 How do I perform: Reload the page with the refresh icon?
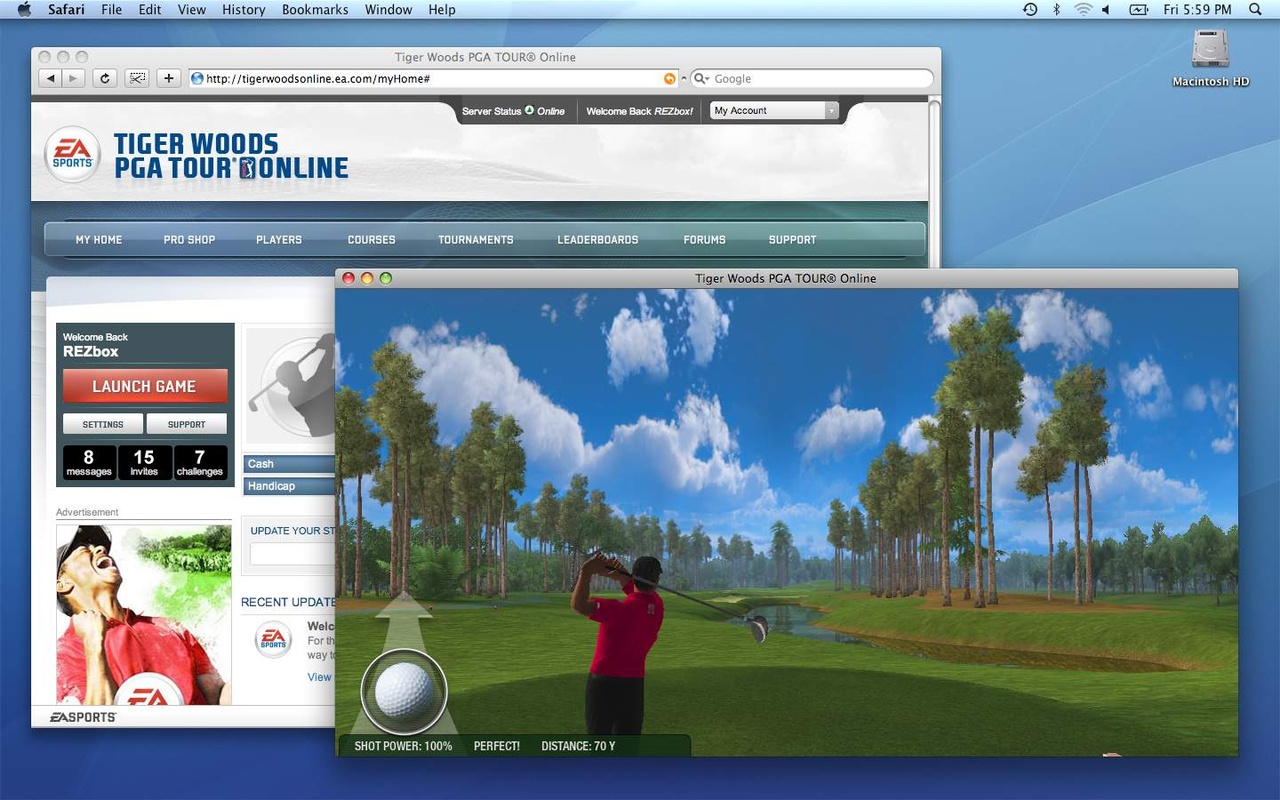[x=104, y=78]
